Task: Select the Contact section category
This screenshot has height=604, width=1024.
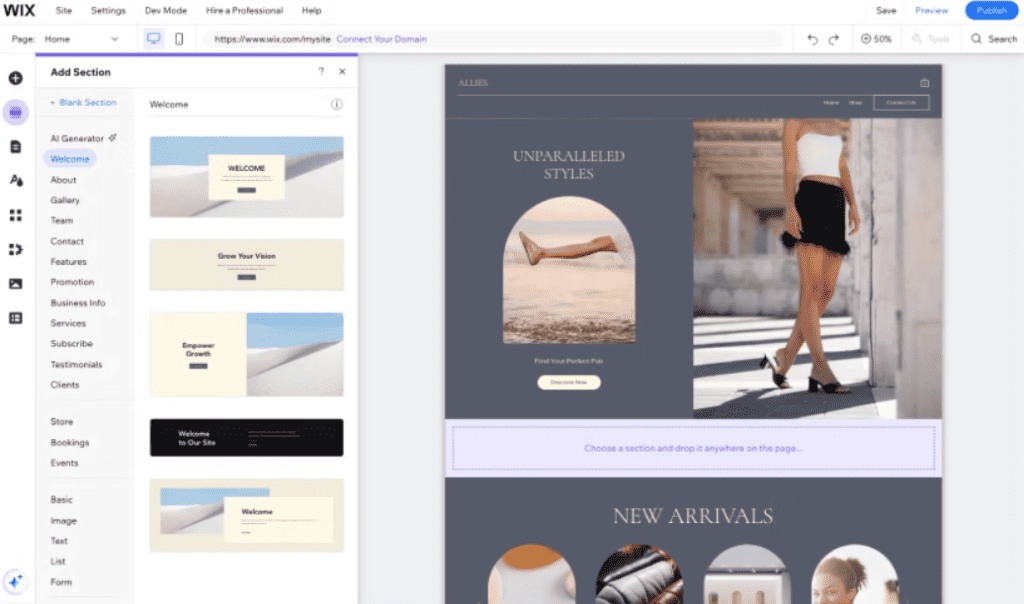Action: tap(67, 242)
